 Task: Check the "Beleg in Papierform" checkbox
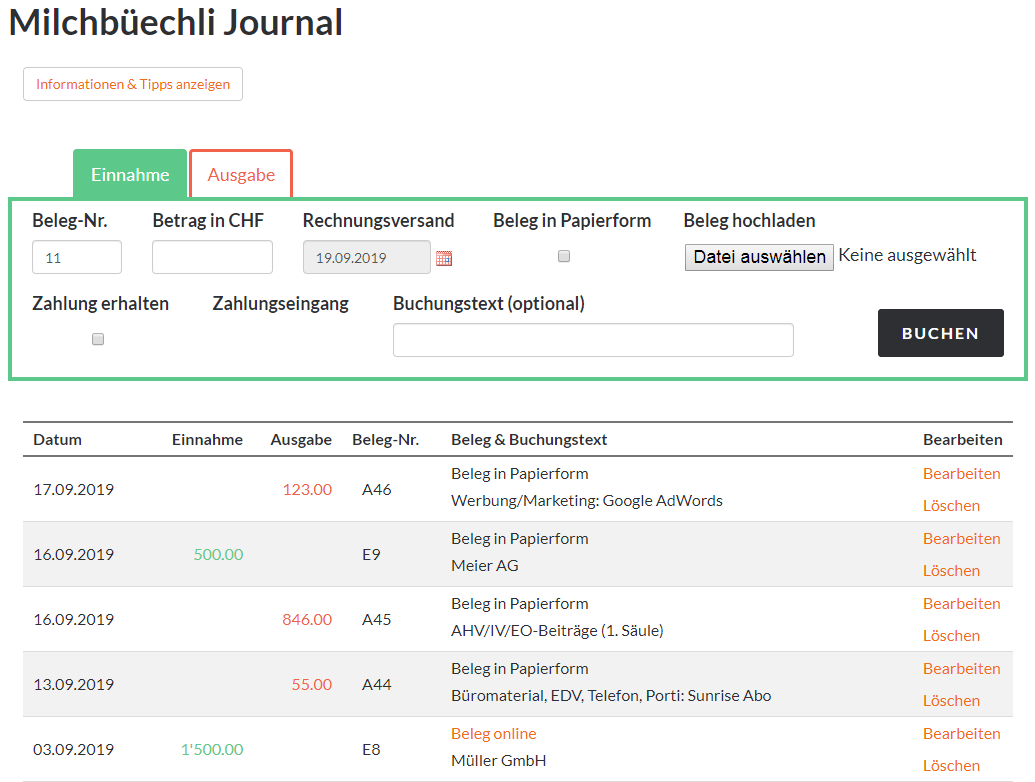[563, 255]
